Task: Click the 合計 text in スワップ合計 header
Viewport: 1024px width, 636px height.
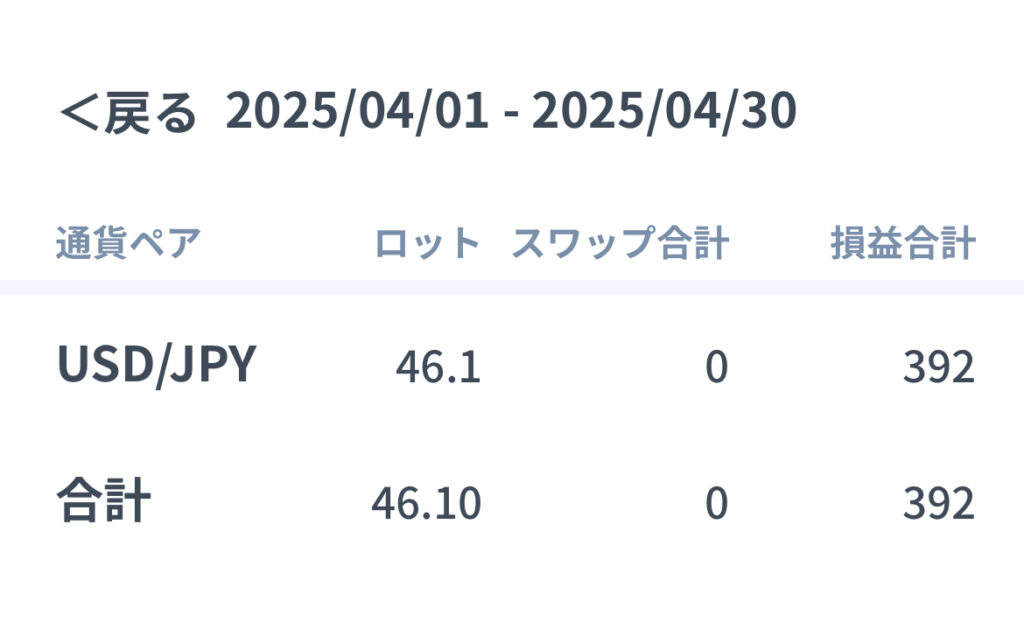Action: [693, 243]
